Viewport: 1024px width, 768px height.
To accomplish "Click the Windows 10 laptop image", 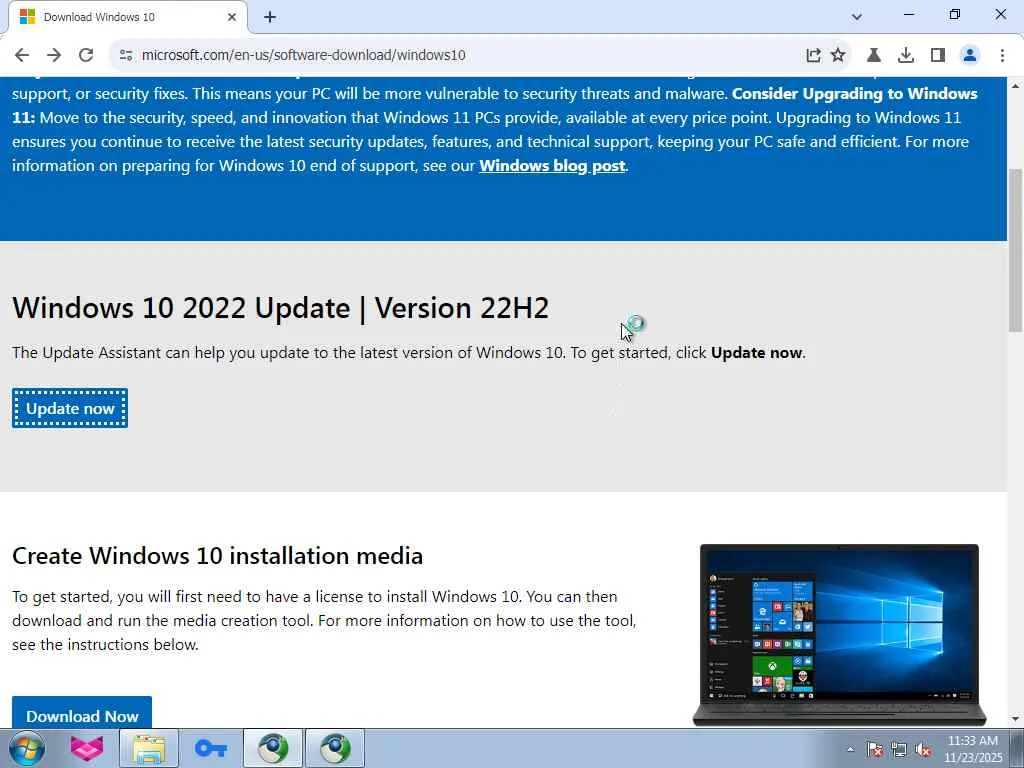I will [x=839, y=635].
